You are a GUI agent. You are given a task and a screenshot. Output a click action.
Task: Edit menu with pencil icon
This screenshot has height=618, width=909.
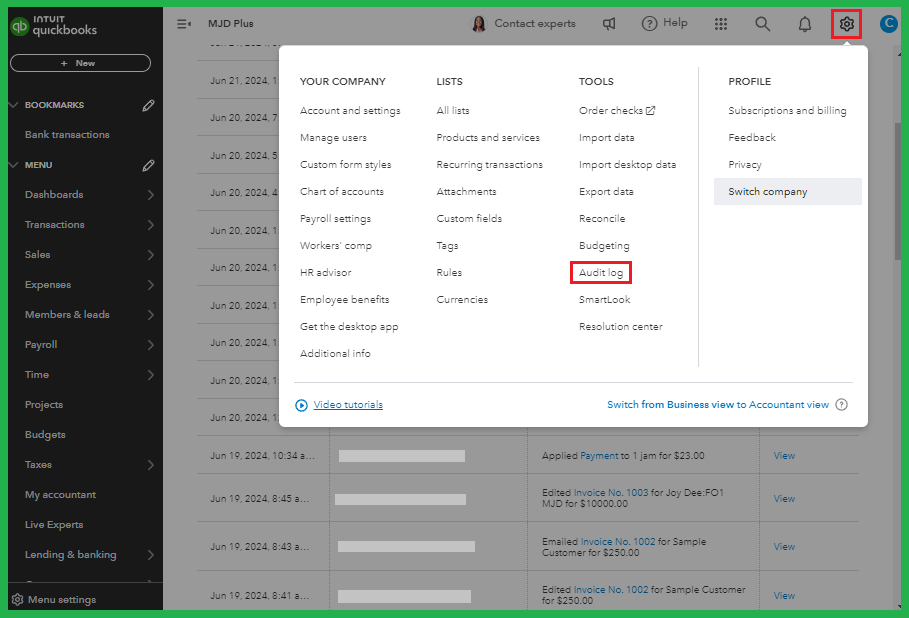pyautogui.click(x=148, y=165)
